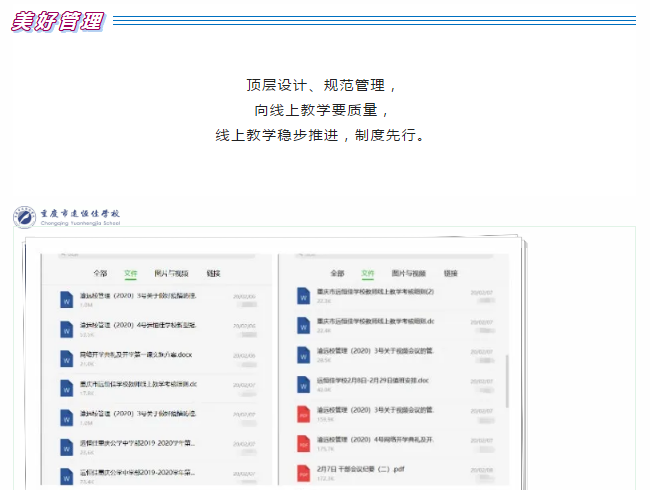
Task: Click the 美好管理 section heading
Action: coord(57,22)
